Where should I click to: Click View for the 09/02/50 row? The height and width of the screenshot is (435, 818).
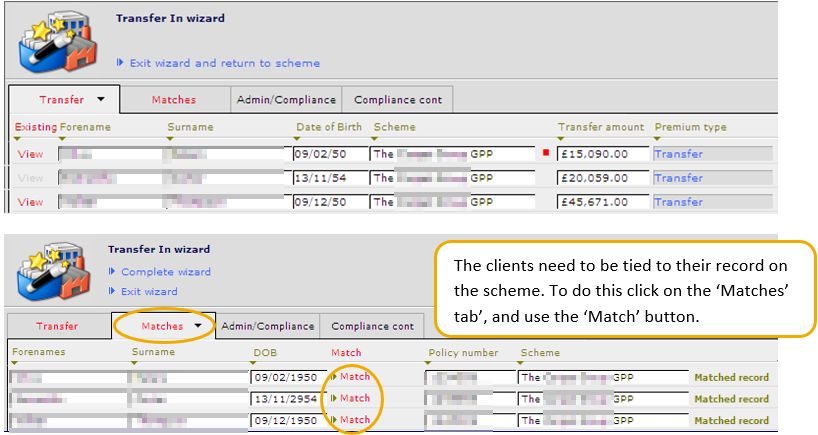coord(30,154)
